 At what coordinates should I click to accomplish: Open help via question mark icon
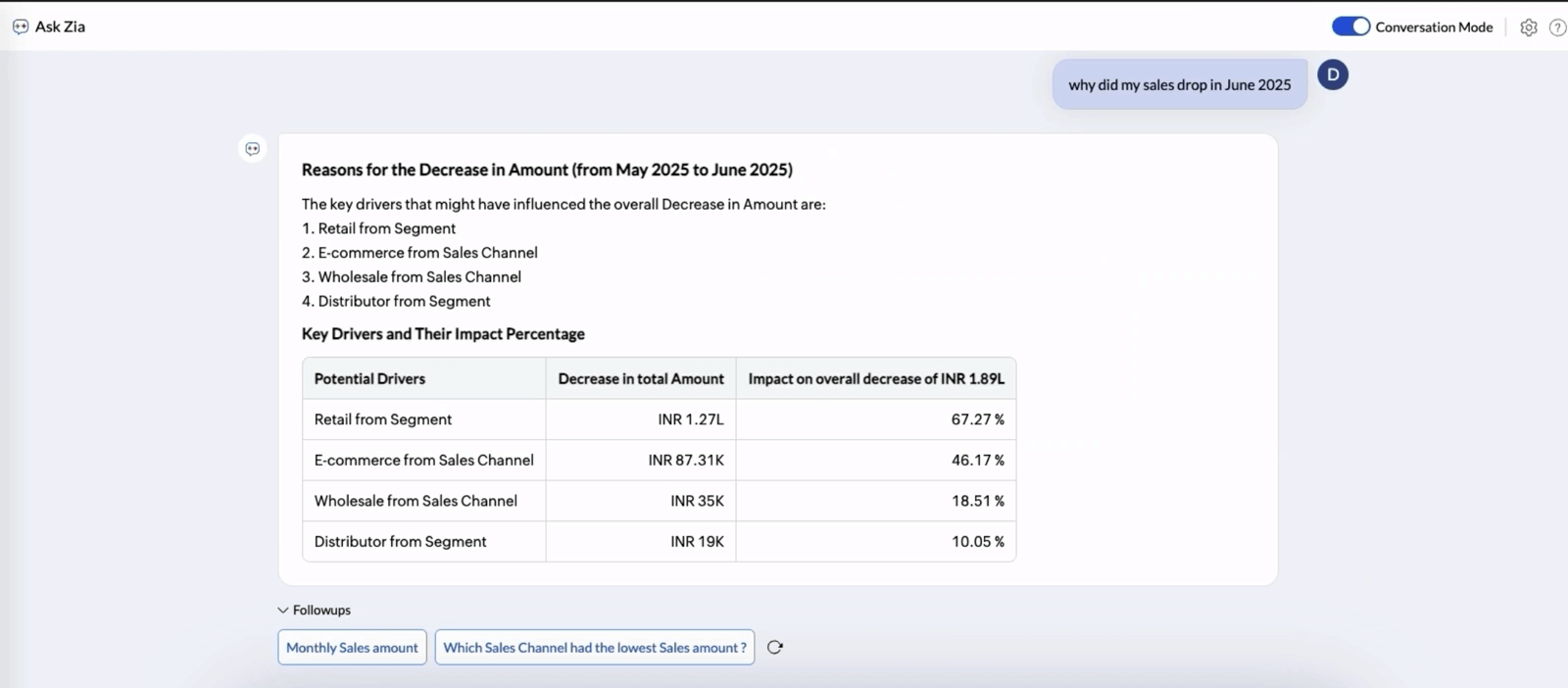click(1556, 27)
